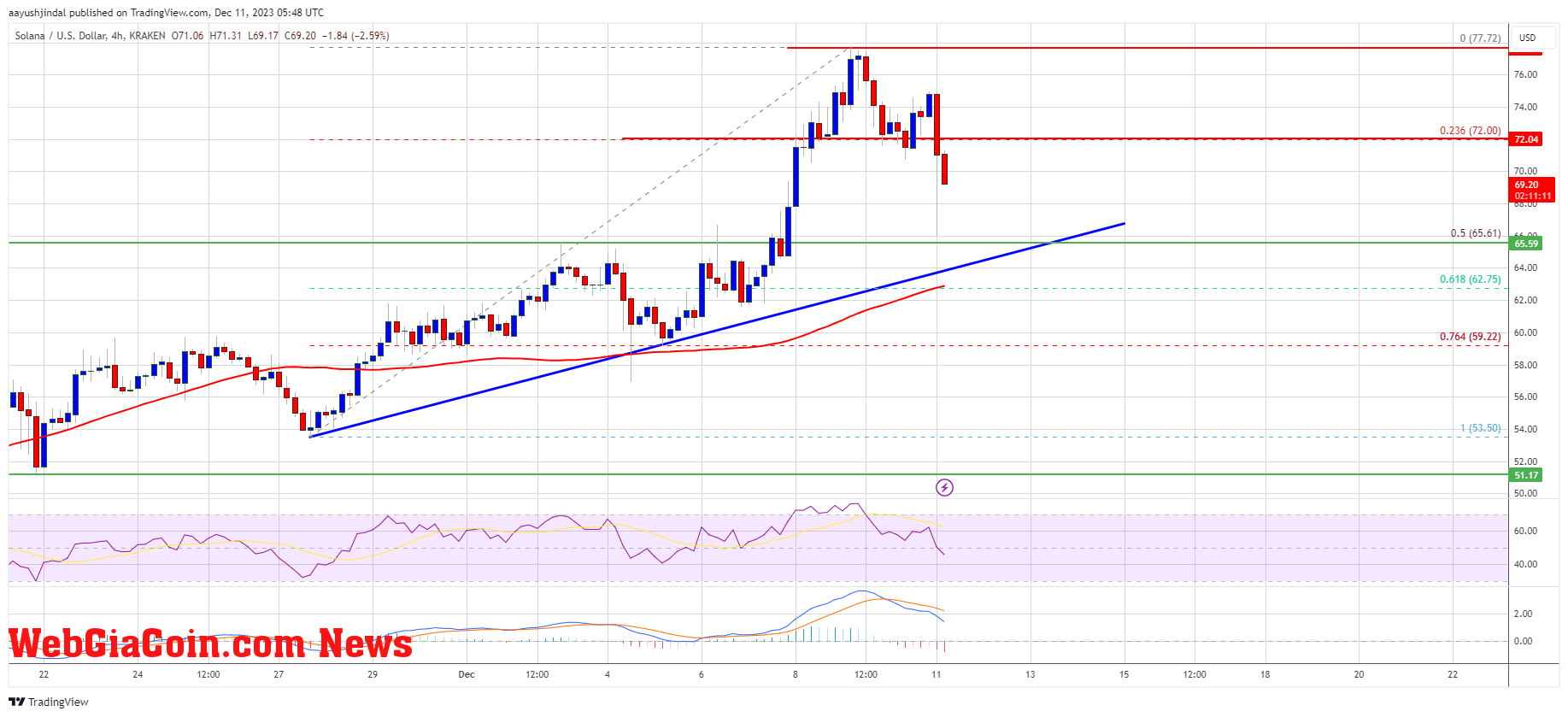
Task: Click the 60.00 RSI axis label
Action: coord(1524,531)
